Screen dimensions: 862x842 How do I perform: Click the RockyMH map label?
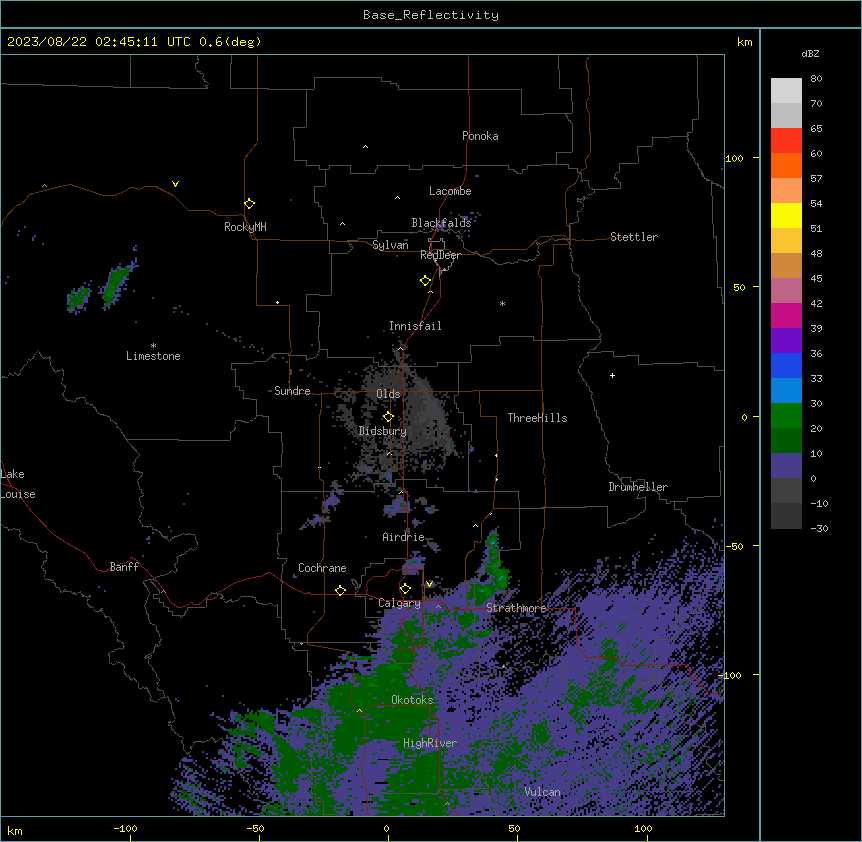(x=245, y=227)
